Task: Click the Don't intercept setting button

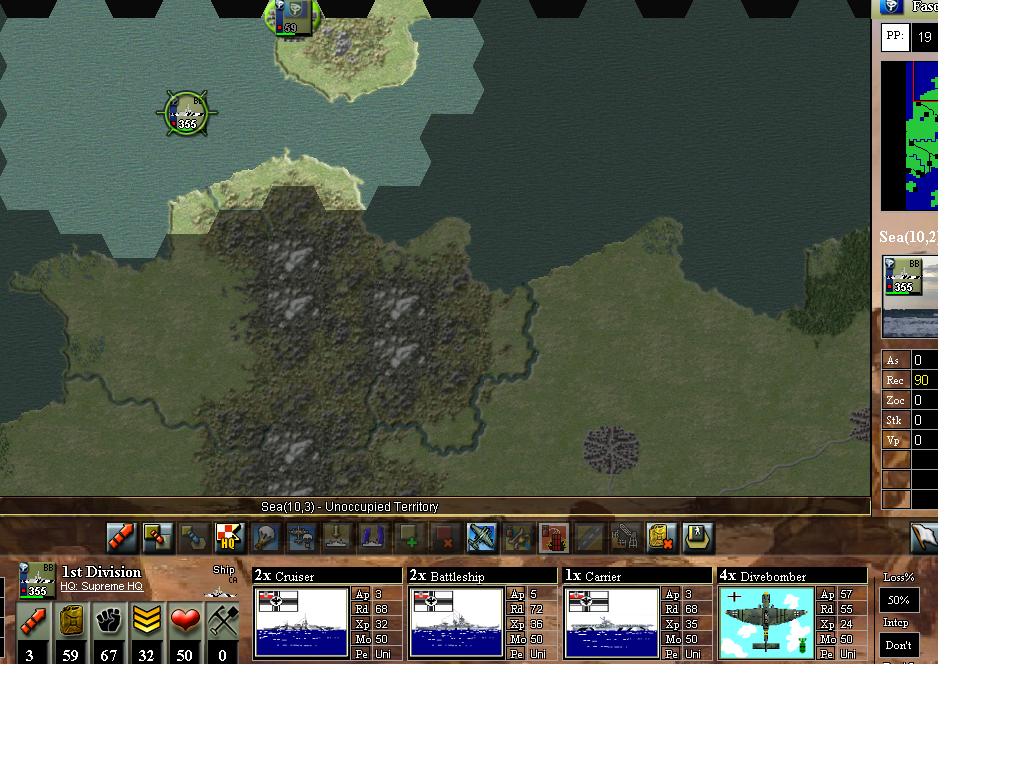Action: tap(899, 645)
